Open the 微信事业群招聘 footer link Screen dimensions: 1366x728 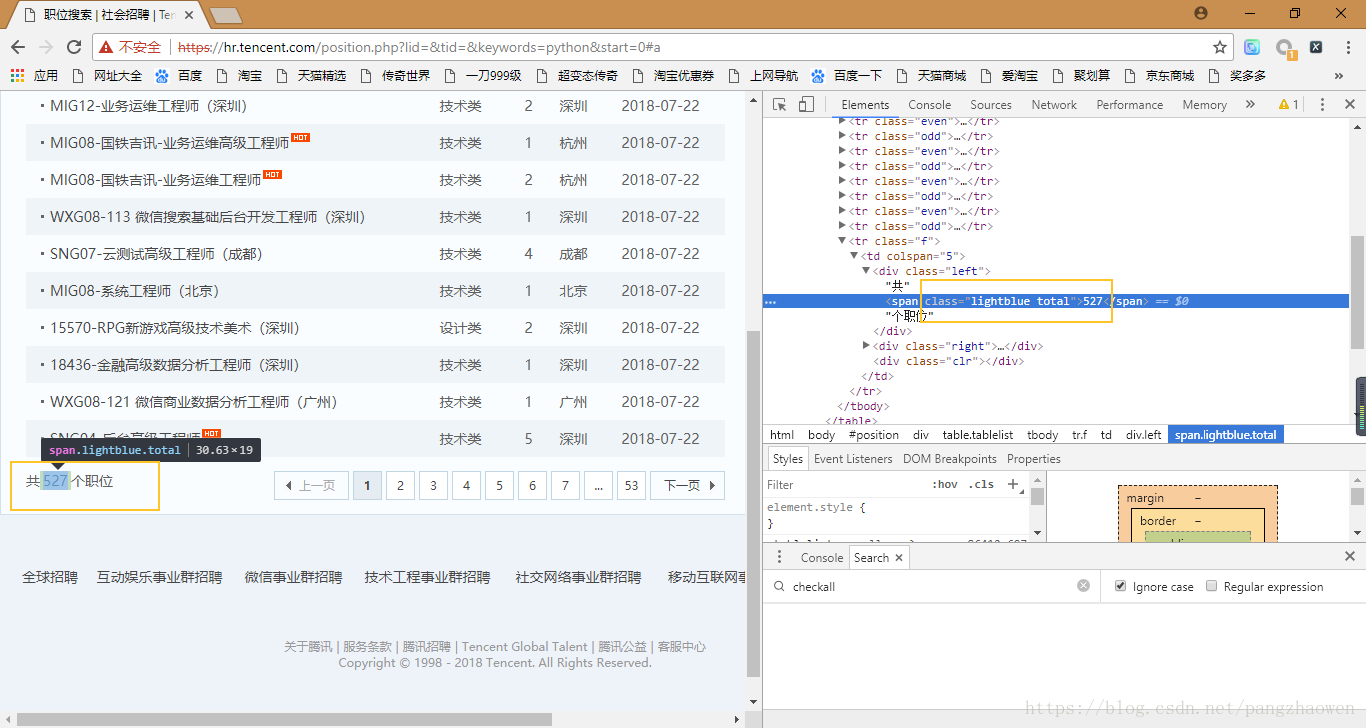293,577
